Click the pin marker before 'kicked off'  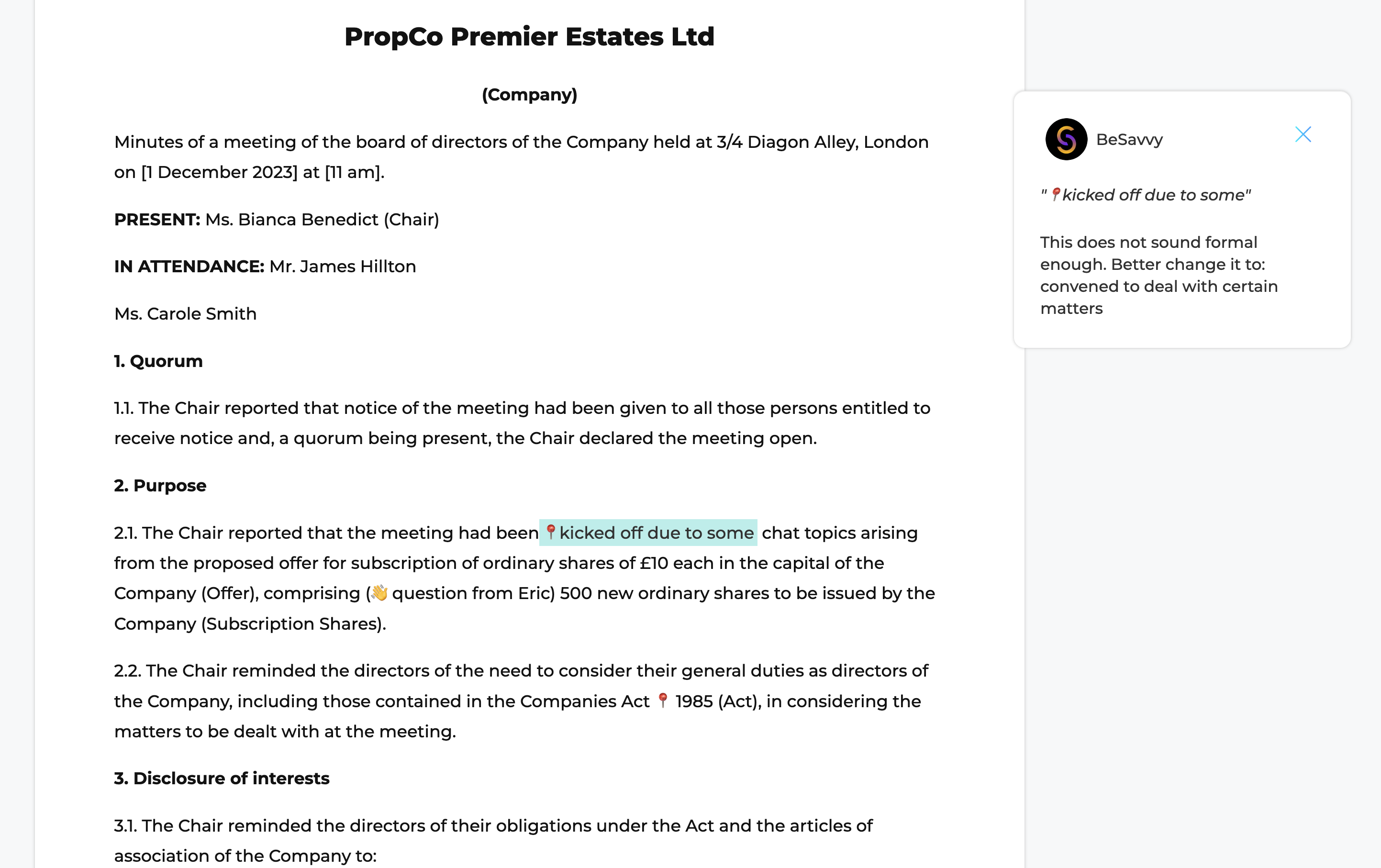[551, 532]
